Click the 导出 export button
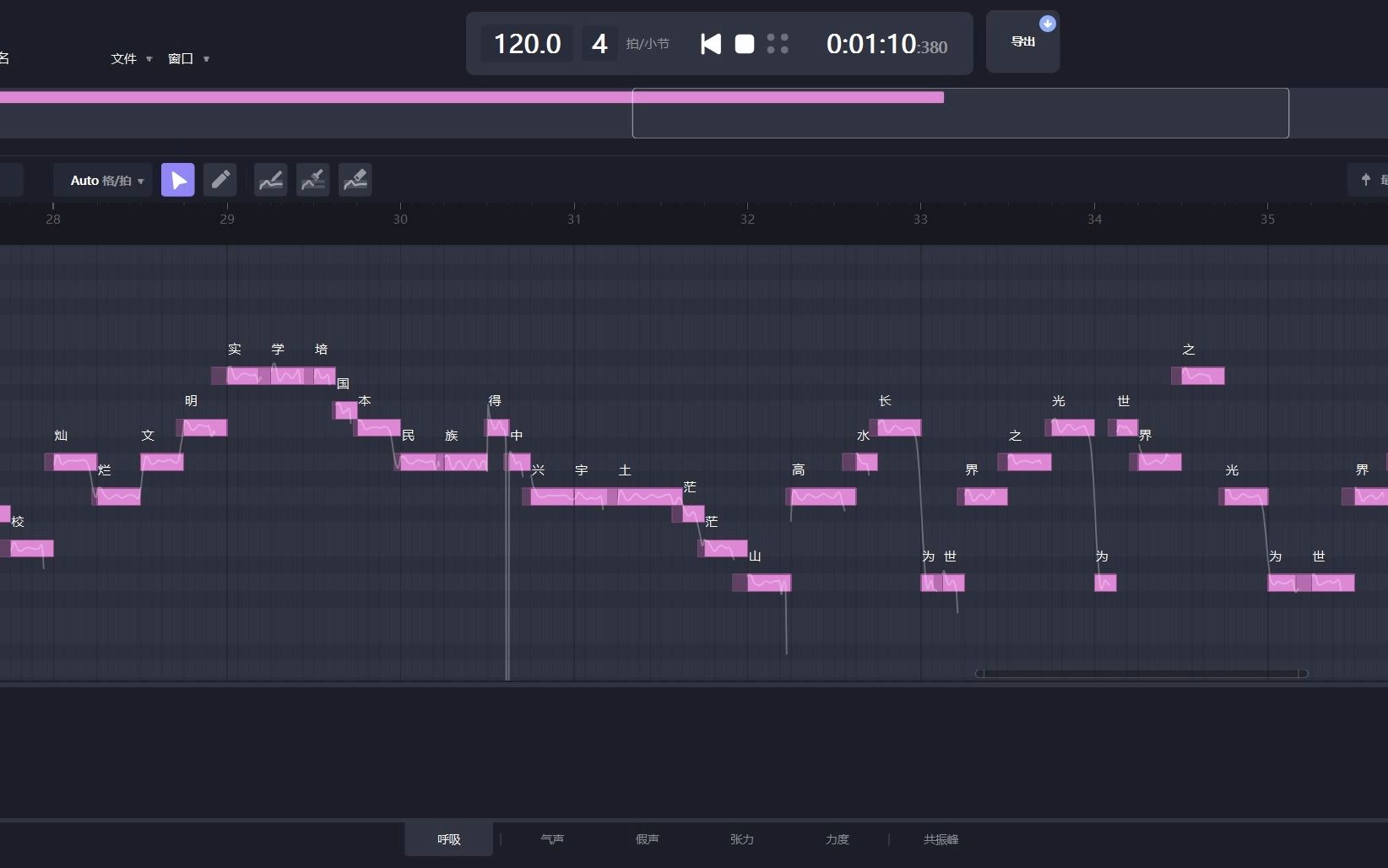1388x868 pixels. tap(1023, 41)
